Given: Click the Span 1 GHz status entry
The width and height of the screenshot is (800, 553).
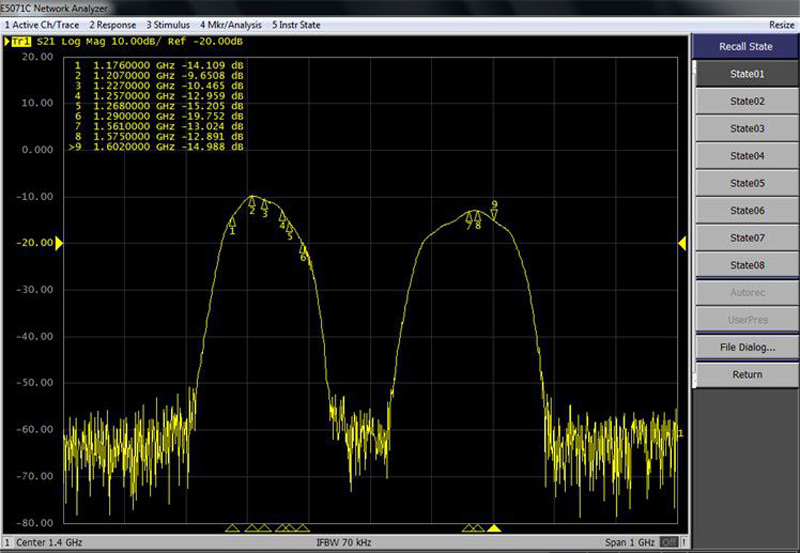Looking at the screenshot, I should point(630,542).
